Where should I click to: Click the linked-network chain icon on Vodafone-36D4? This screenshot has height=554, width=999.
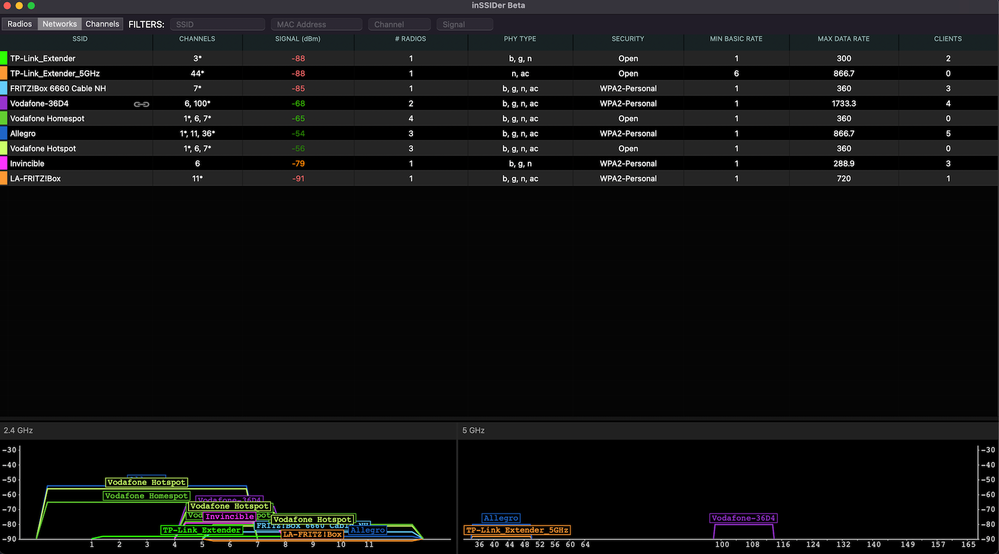(x=141, y=104)
